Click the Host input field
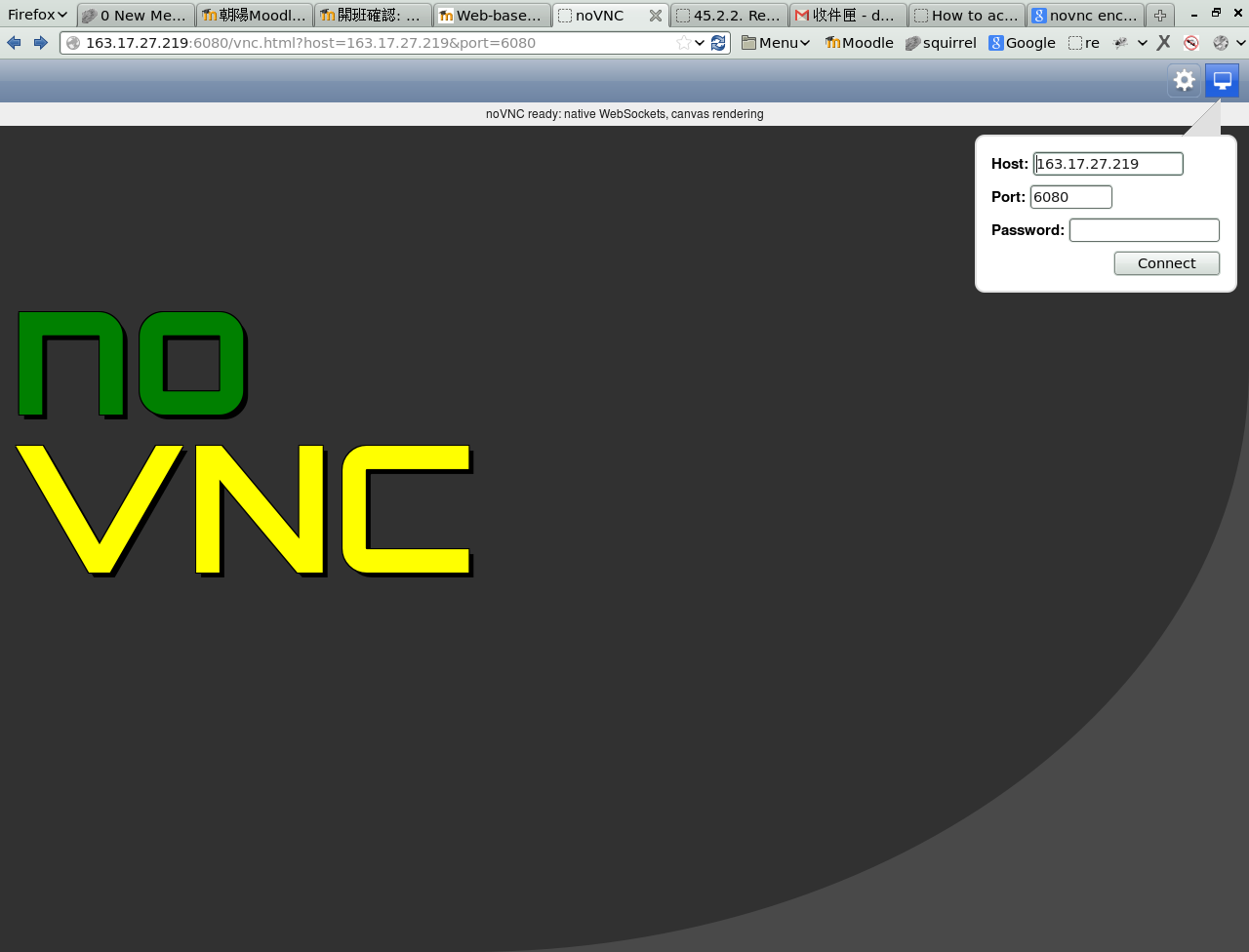This screenshot has width=1249, height=952. pyautogui.click(x=1108, y=164)
